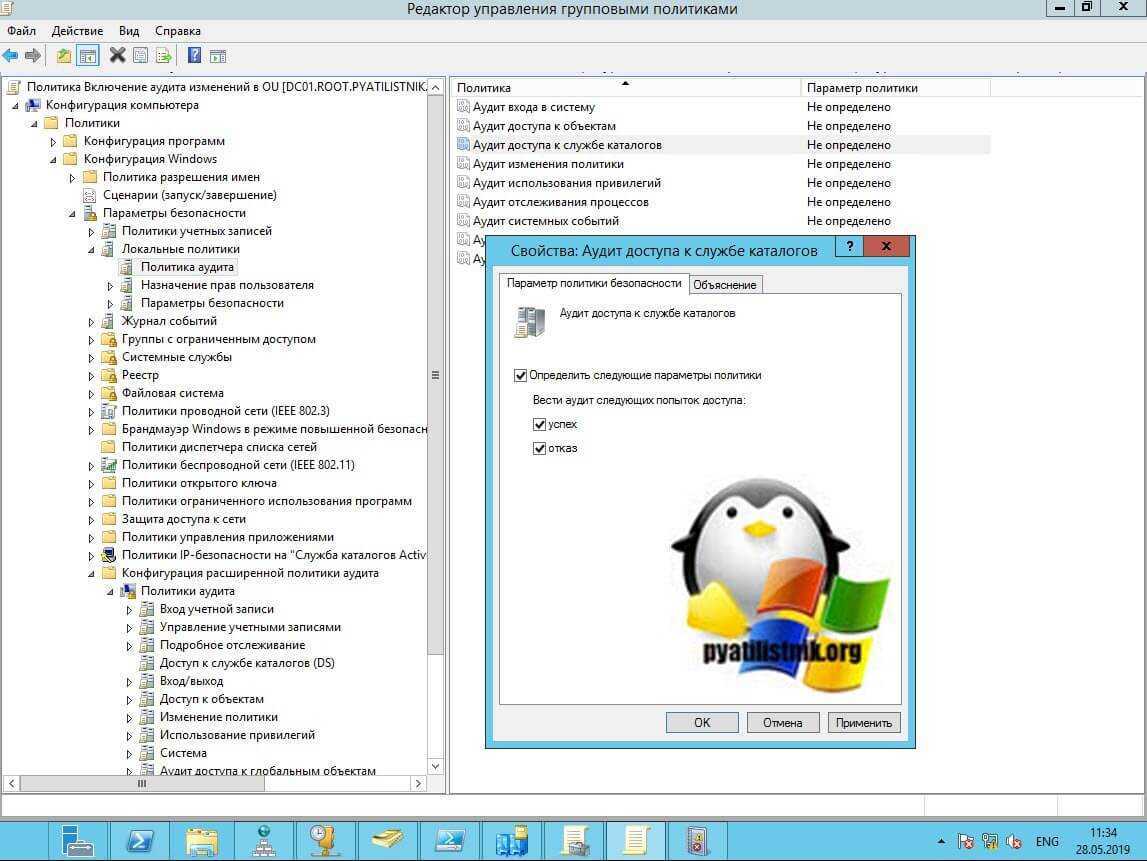Click the Back arrow in the toolbar
The height and width of the screenshot is (861, 1147).
coord(11,55)
